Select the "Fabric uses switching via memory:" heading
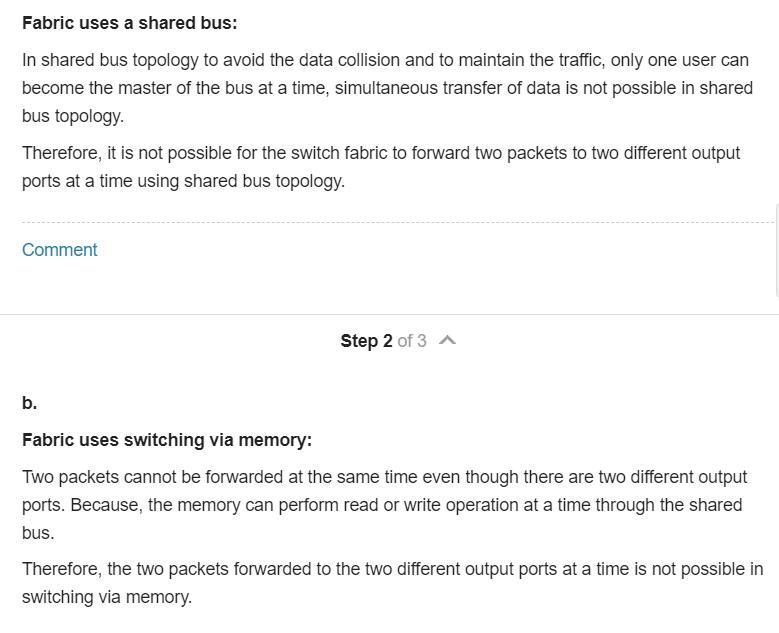 click(167, 440)
